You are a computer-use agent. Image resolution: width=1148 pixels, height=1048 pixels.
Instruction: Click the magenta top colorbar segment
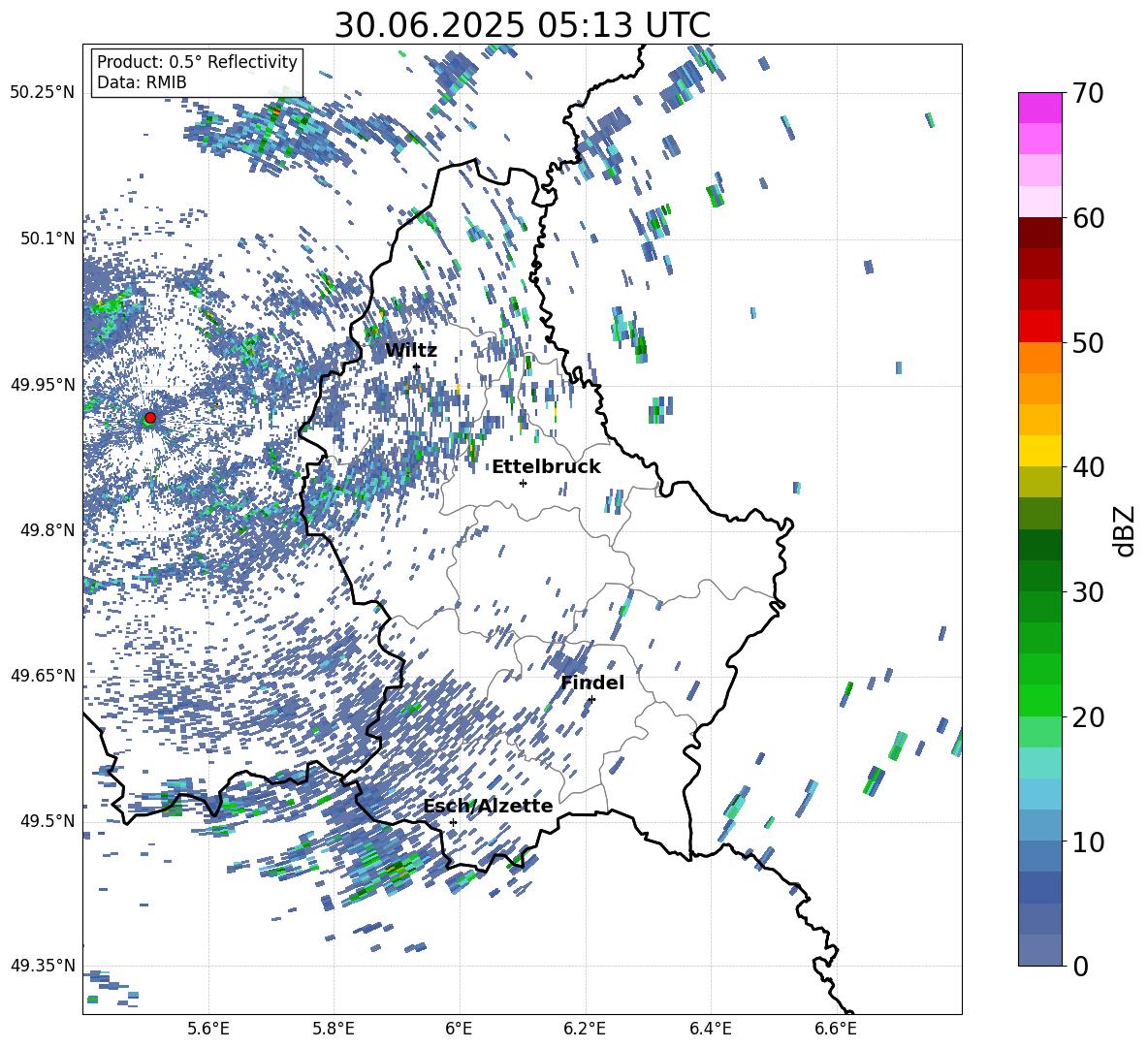tap(1039, 108)
